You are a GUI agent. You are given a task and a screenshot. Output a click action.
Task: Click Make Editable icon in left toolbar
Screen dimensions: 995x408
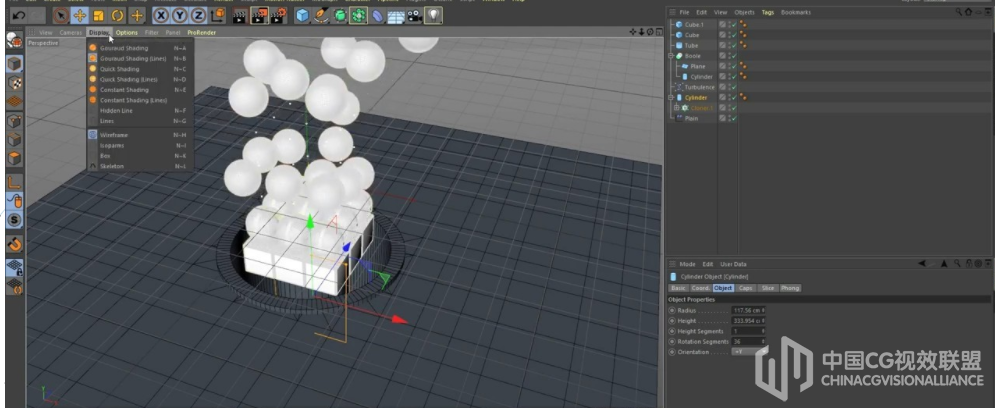click(14, 41)
